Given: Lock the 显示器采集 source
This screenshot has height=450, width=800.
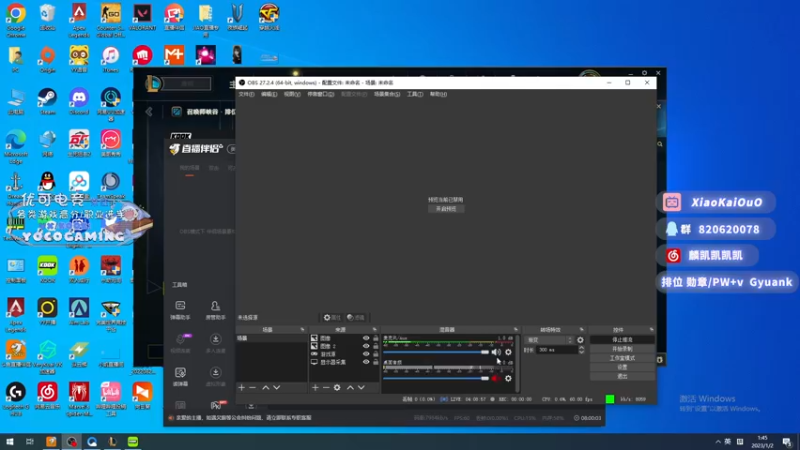Looking at the screenshot, I should pyautogui.click(x=376, y=362).
